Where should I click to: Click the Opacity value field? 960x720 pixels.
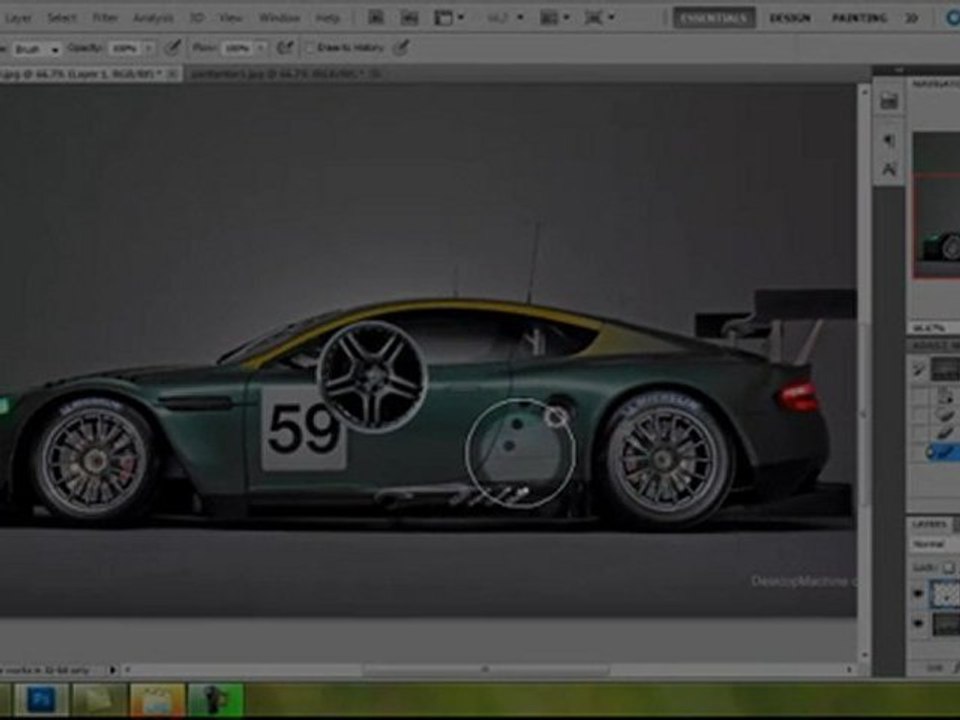coord(124,48)
